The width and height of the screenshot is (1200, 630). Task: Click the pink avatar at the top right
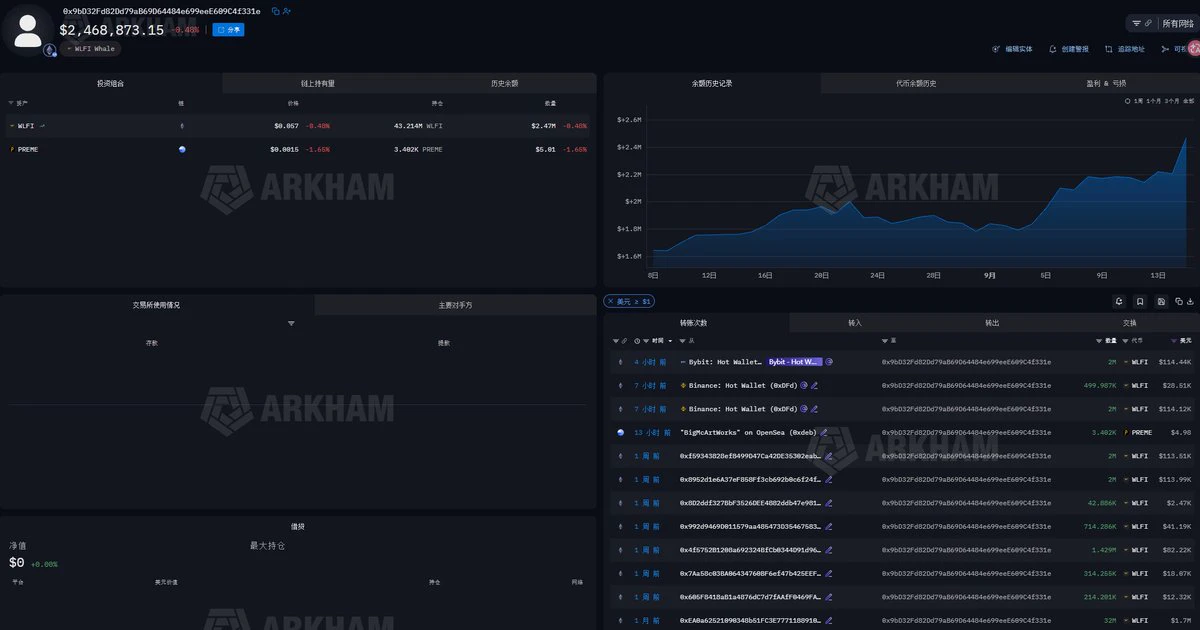point(1193,49)
